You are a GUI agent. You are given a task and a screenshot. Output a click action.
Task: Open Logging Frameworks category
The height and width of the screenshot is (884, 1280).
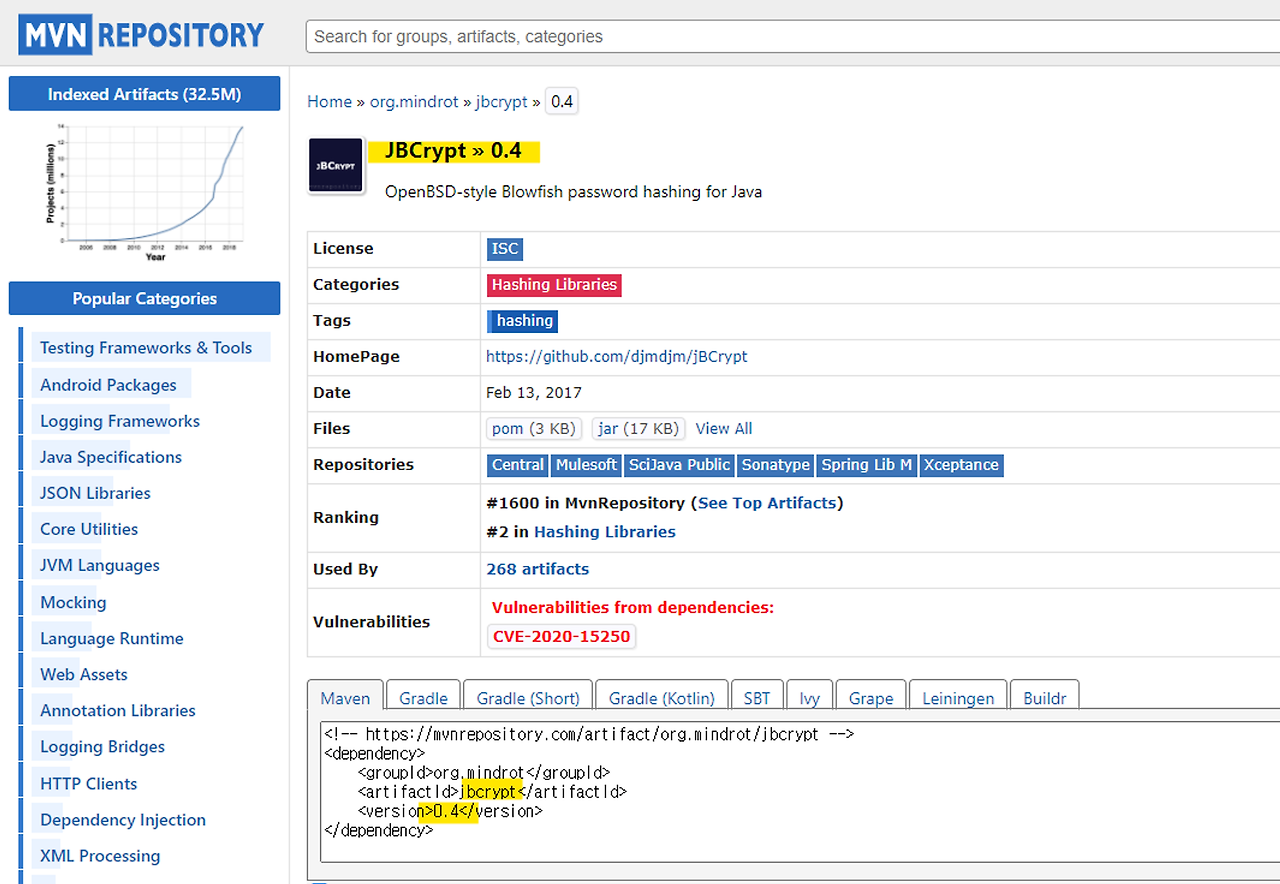coord(120,421)
